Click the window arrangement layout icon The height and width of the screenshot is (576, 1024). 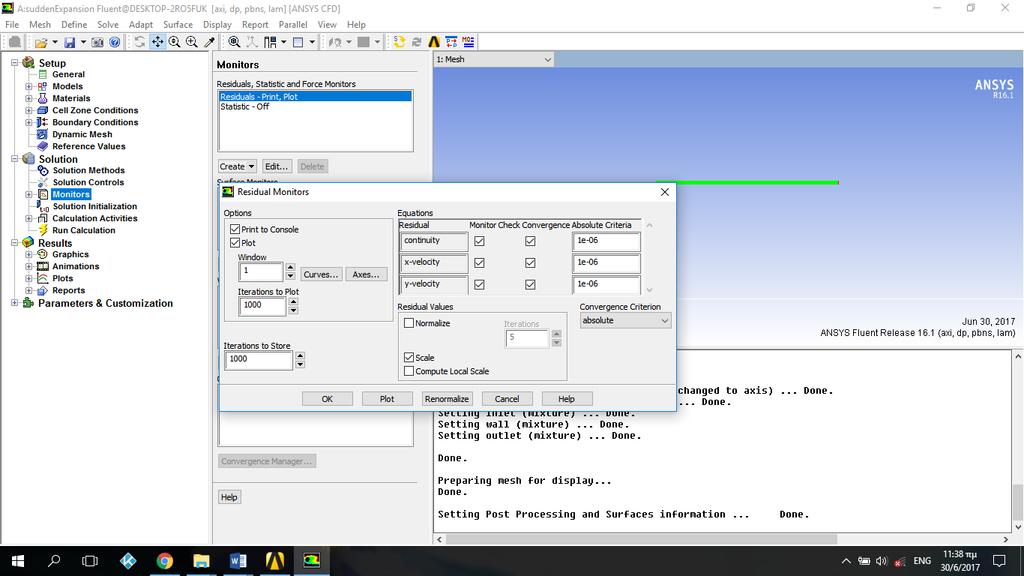tap(270, 42)
